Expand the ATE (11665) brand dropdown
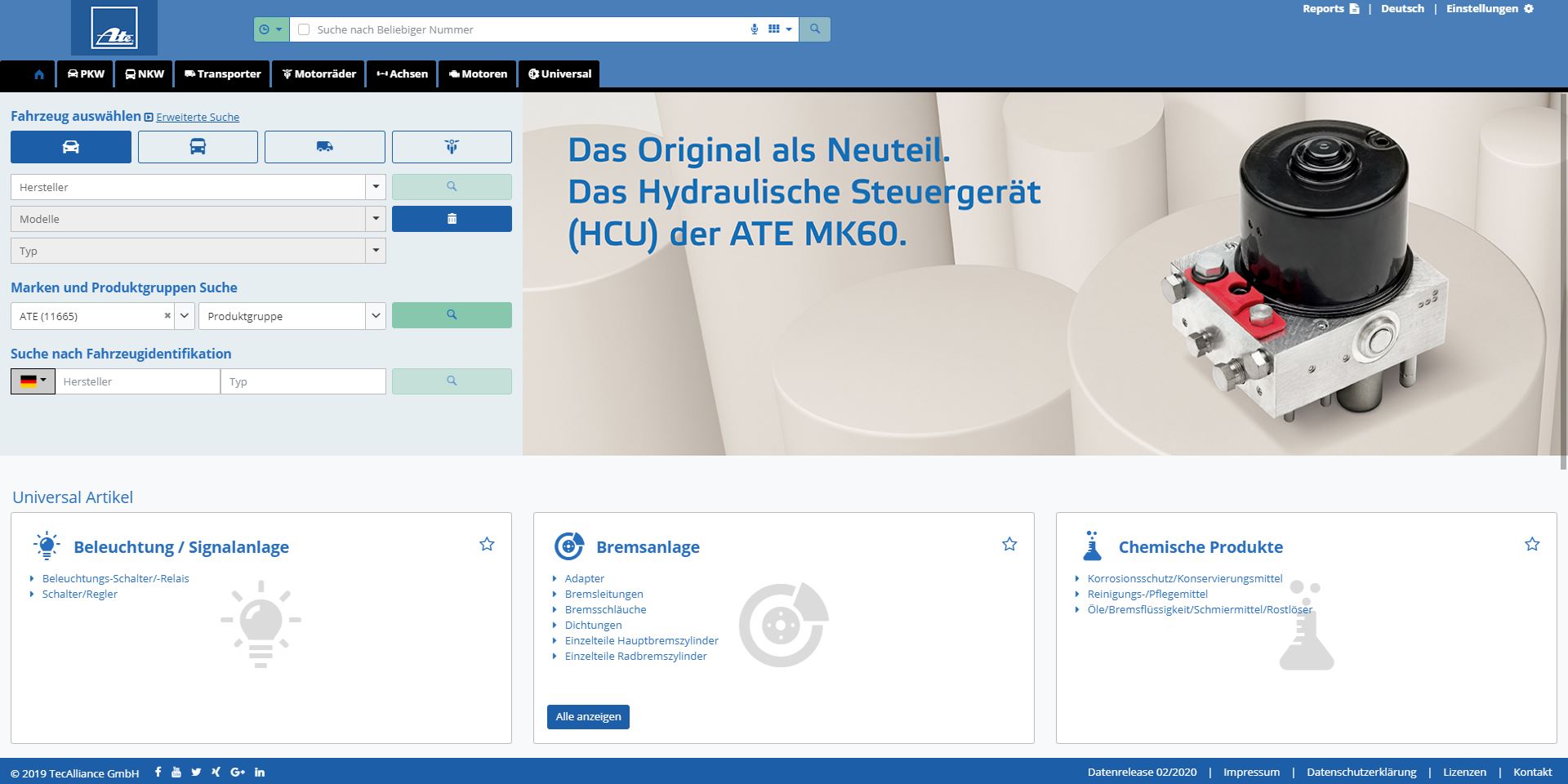The image size is (1568, 784). pyautogui.click(x=185, y=316)
